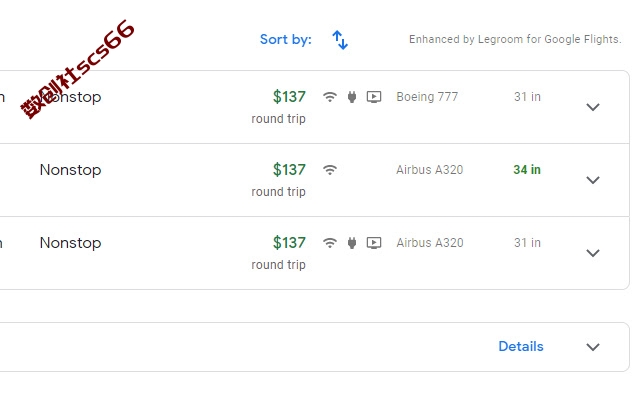The width and height of the screenshot is (640, 400).
Task: Click Wi-Fi icon on 34 in flight
Action: [x=330, y=169]
